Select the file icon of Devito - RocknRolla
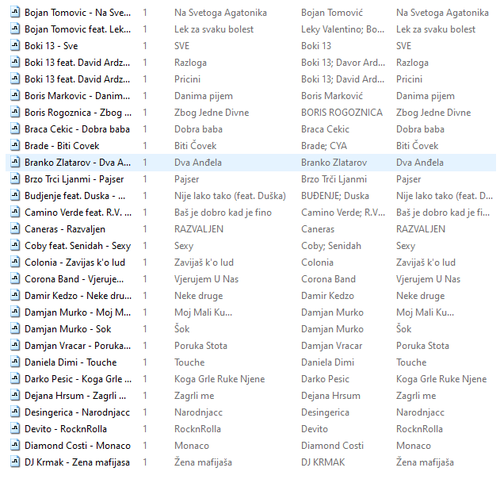The width and height of the screenshot is (500, 483). coord(15,429)
